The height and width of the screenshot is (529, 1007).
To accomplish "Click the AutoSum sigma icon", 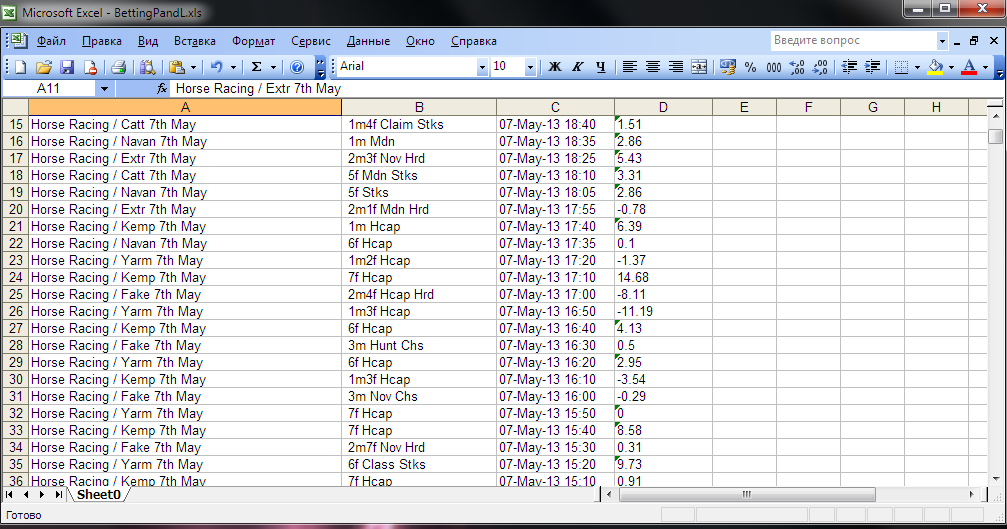I will tap(256, 67).
